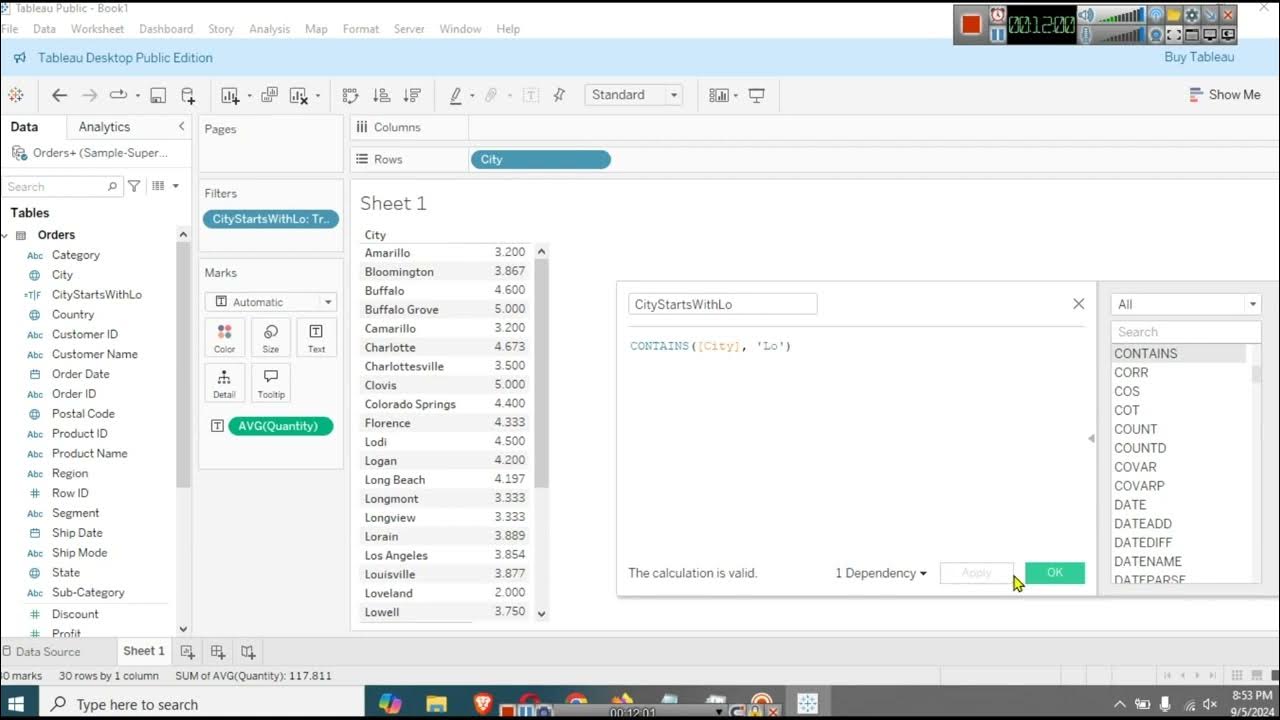This screenshot has width=1280, height=720.
Task: Switch to the Analytics tab
Action: (104, 127)
